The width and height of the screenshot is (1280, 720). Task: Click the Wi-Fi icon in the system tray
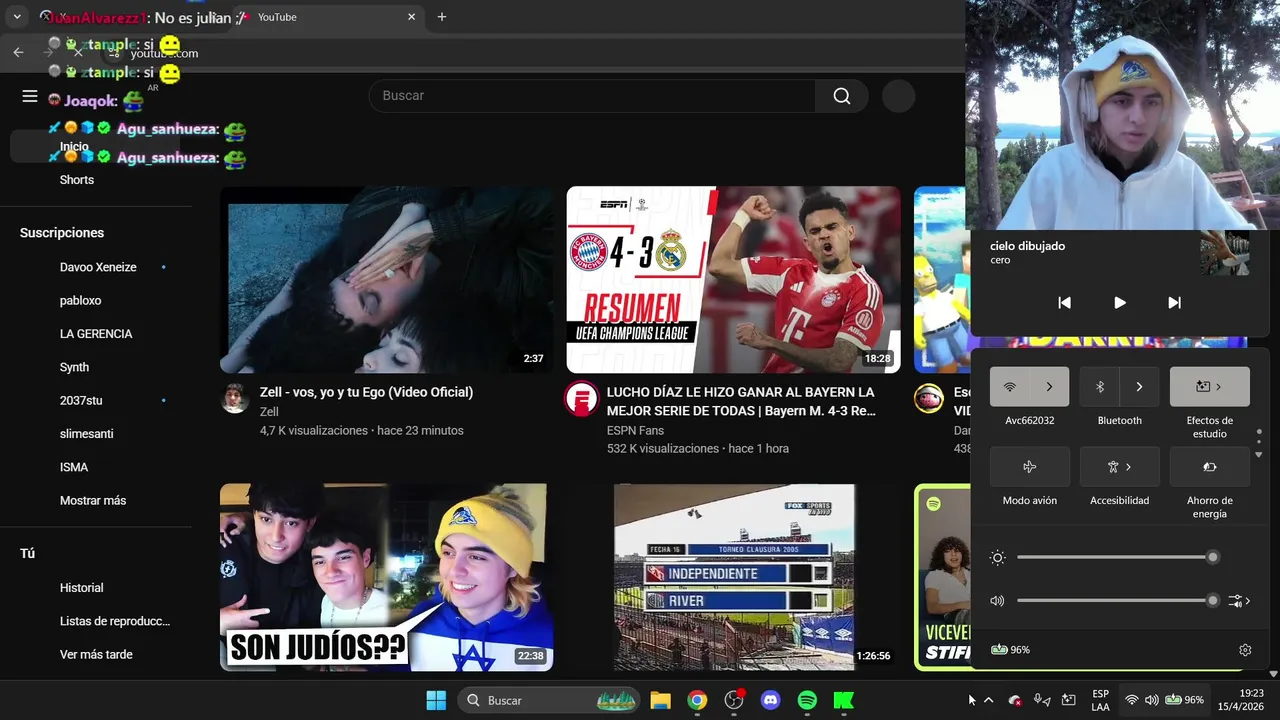(1132, 700)
